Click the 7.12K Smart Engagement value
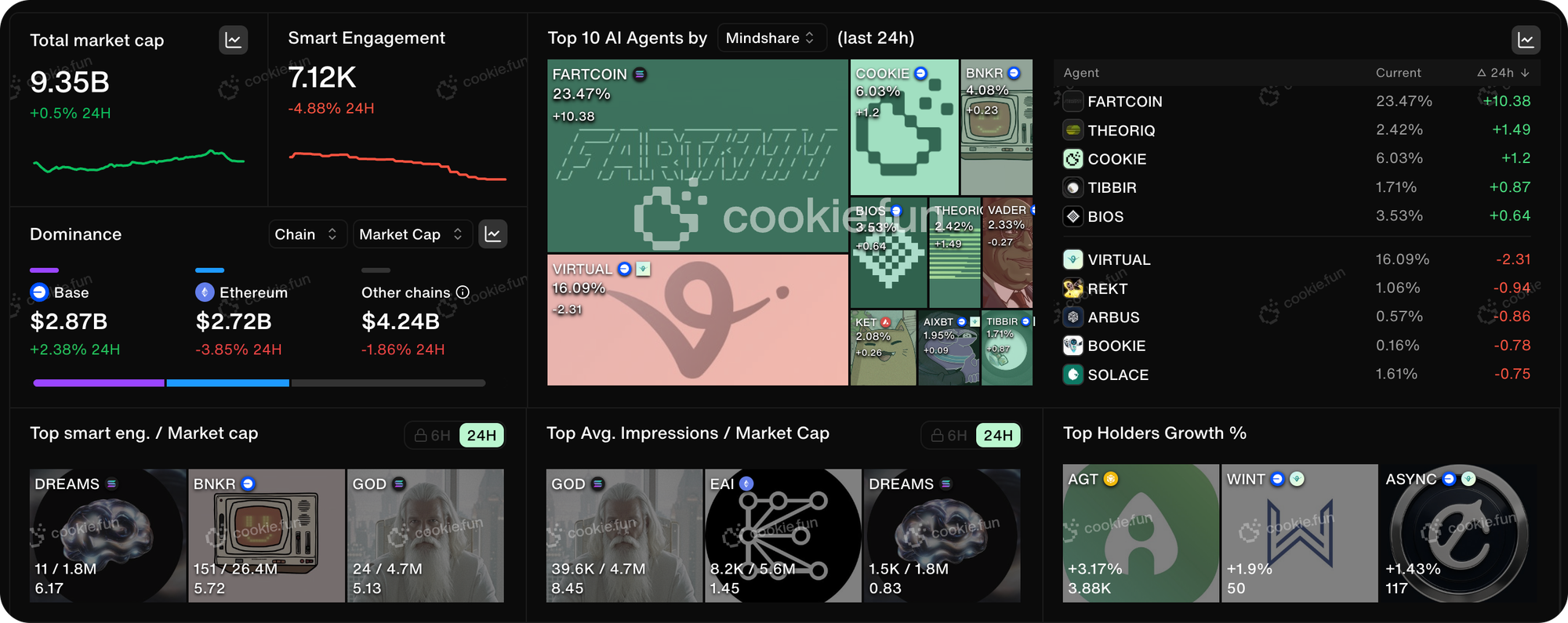1568x623 pixels. point(322,78)
